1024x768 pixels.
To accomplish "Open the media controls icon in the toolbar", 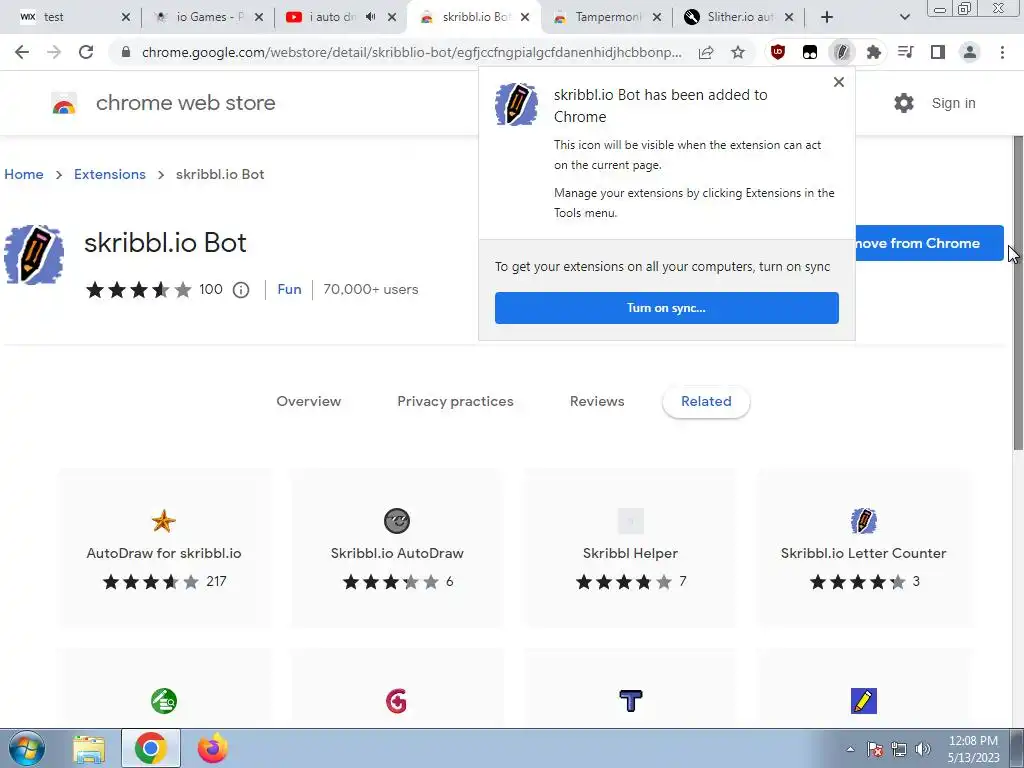I will click(x=906, y=52).
